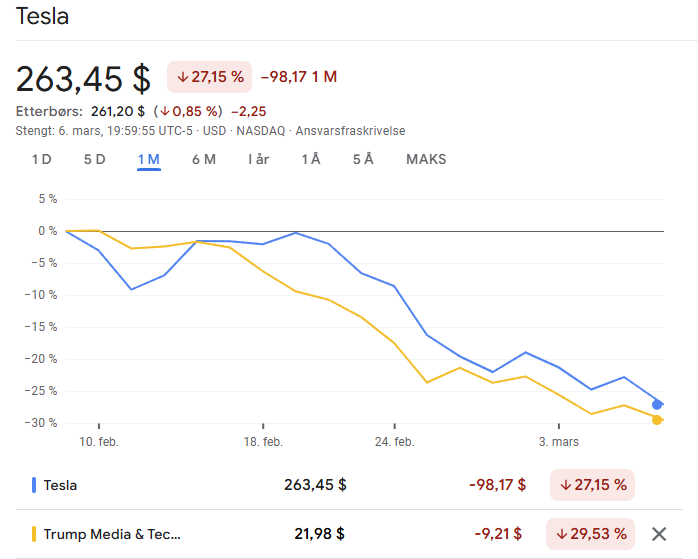Click the Etterbørs label
The image size is (698, 559).
point(49,111)
